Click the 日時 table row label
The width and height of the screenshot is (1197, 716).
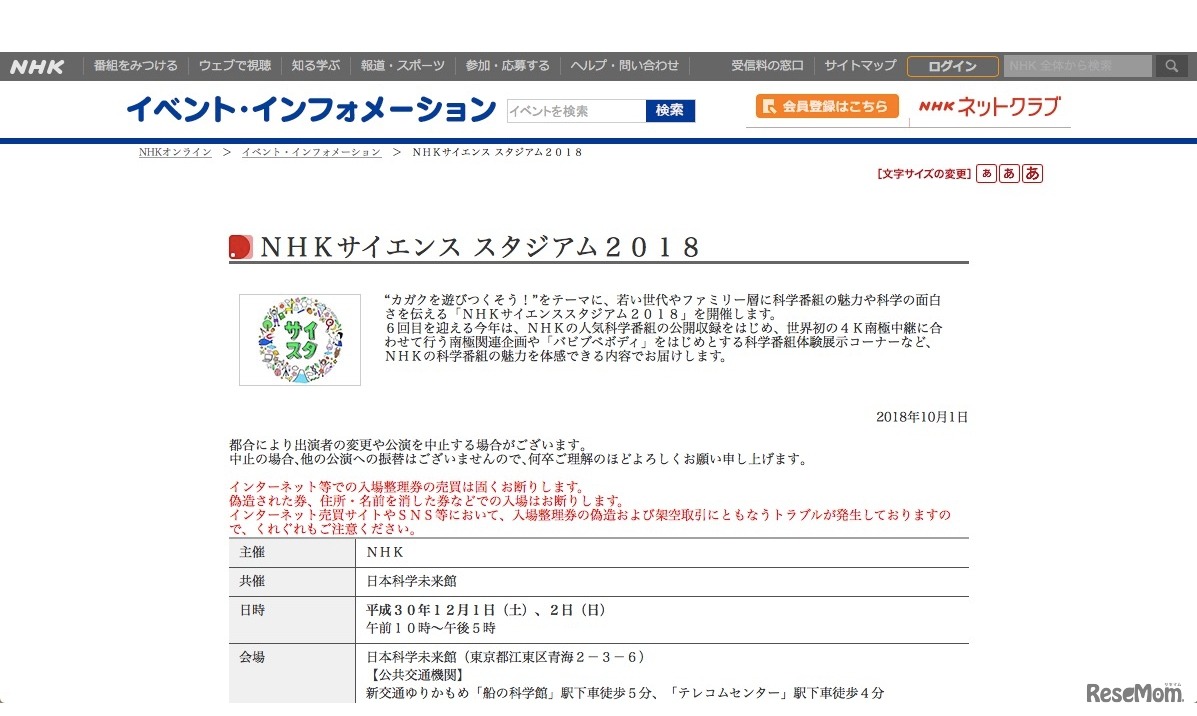pos(252,610)
